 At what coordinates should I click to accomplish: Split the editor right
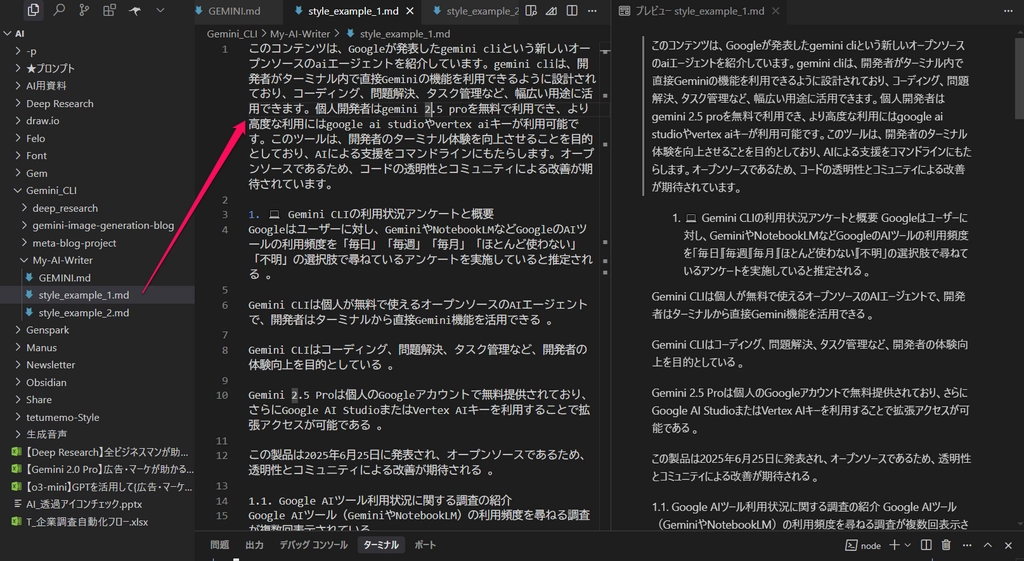572,10
